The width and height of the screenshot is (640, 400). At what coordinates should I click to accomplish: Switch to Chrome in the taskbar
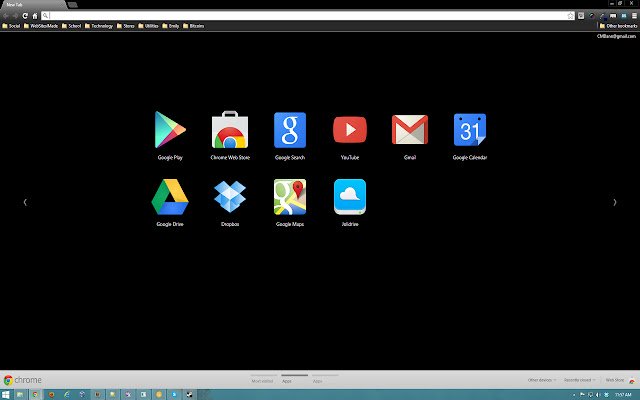35,394
